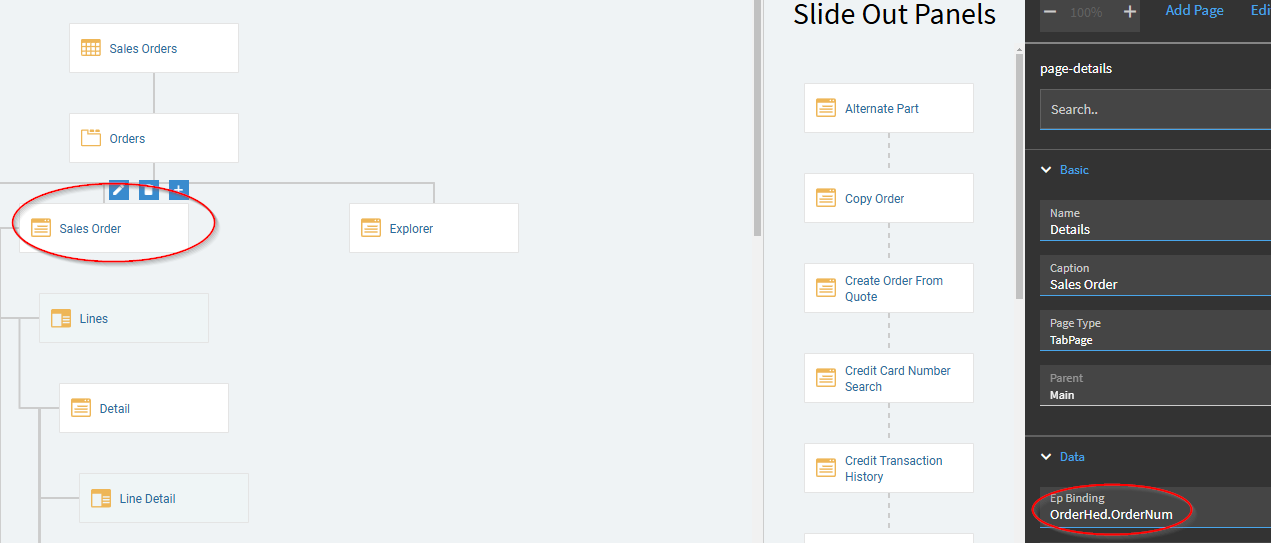Click the page-details Search field
The image size is (1271, 543).
coord(1155,110)
